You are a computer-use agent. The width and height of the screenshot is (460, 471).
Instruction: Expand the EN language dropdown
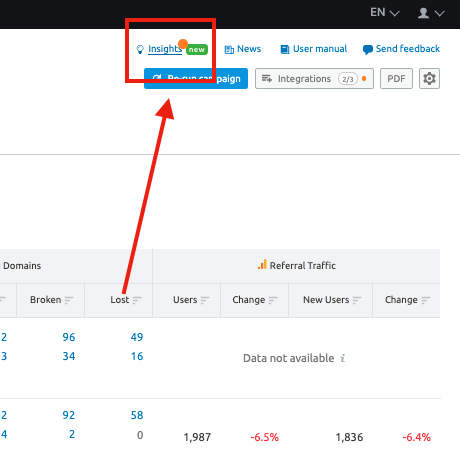point(385,13)
